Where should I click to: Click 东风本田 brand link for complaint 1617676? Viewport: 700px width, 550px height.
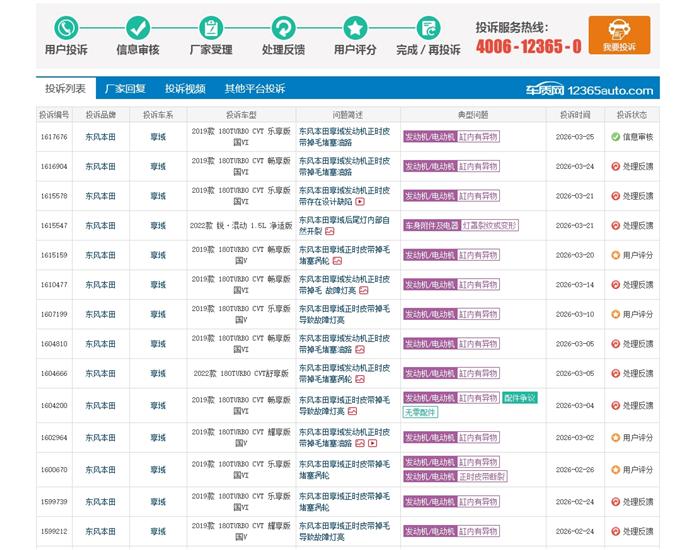(x=100, y=137)
